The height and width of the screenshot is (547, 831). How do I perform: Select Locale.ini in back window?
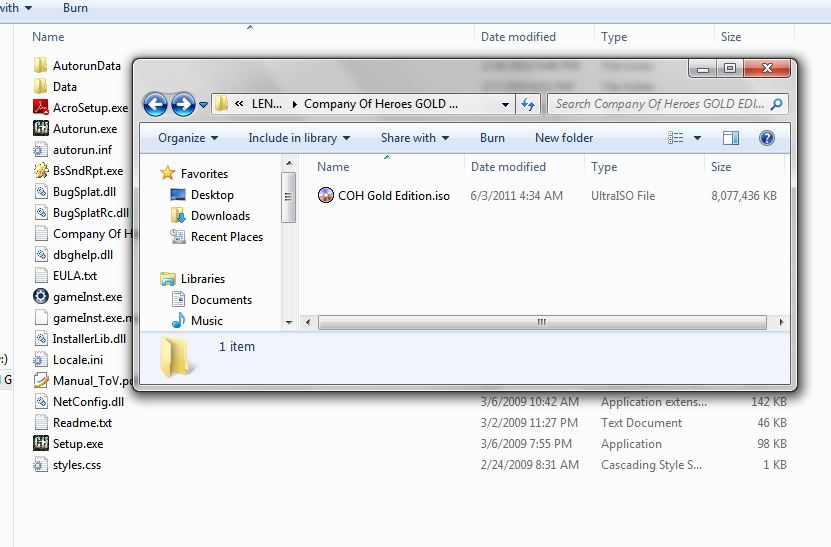point(68,360)
